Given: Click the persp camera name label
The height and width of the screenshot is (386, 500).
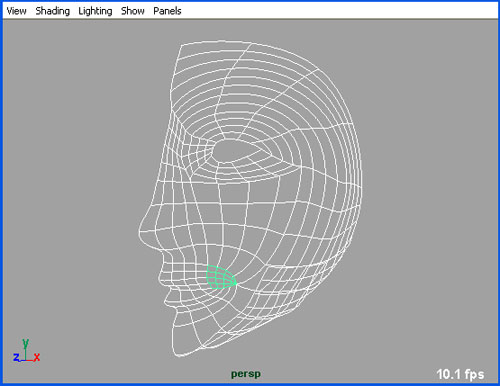Looking at the screenshot, I should 246,374.
